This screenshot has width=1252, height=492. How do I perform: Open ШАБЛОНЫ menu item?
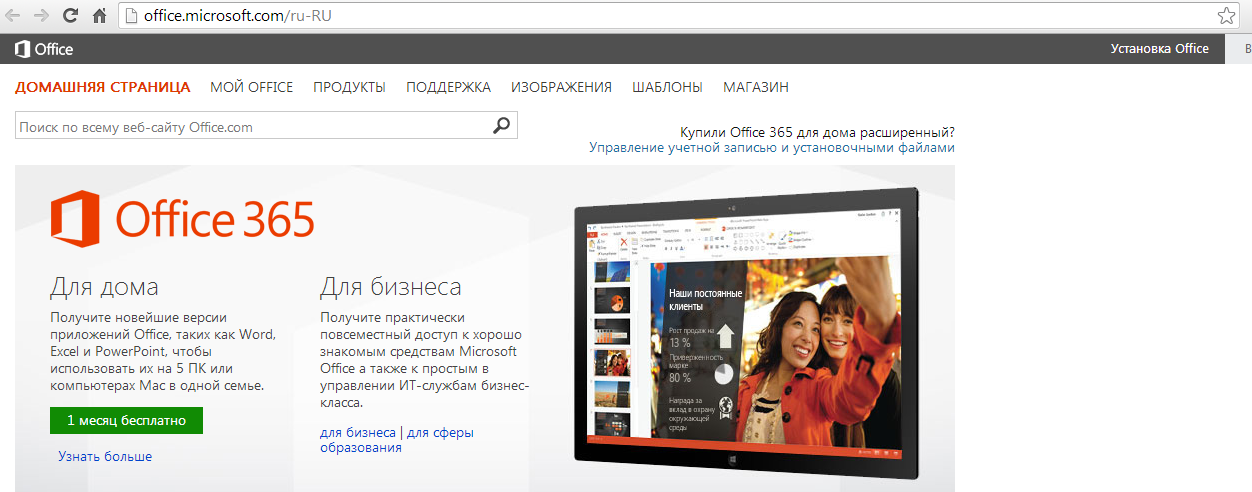tap(667, 87)
